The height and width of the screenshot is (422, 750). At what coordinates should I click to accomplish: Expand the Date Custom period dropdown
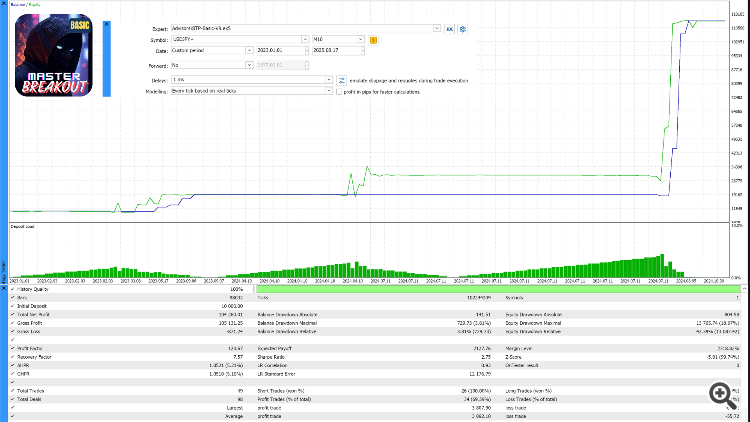(248, 49)
